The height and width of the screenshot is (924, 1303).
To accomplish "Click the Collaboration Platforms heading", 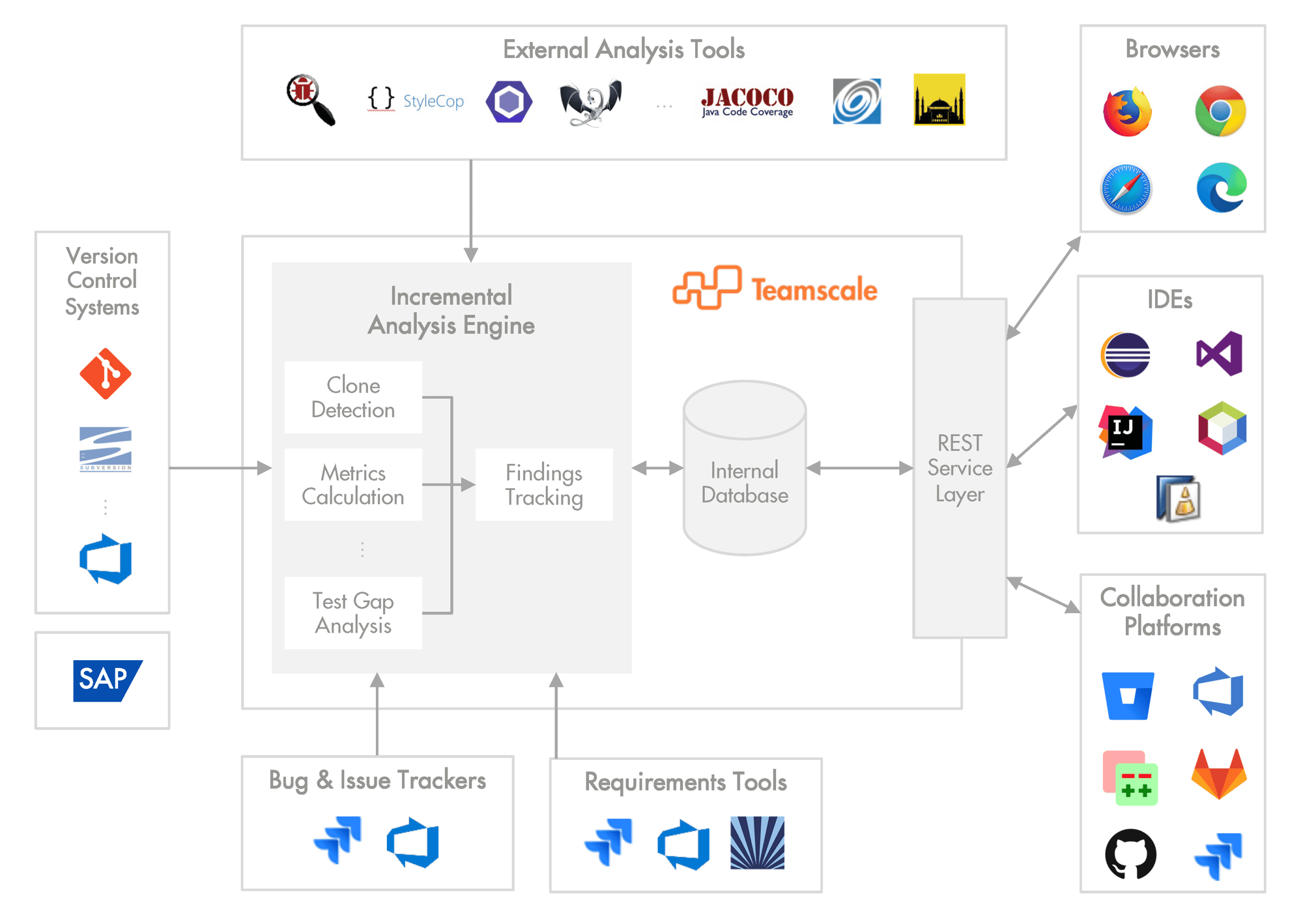I will 1173,612.
